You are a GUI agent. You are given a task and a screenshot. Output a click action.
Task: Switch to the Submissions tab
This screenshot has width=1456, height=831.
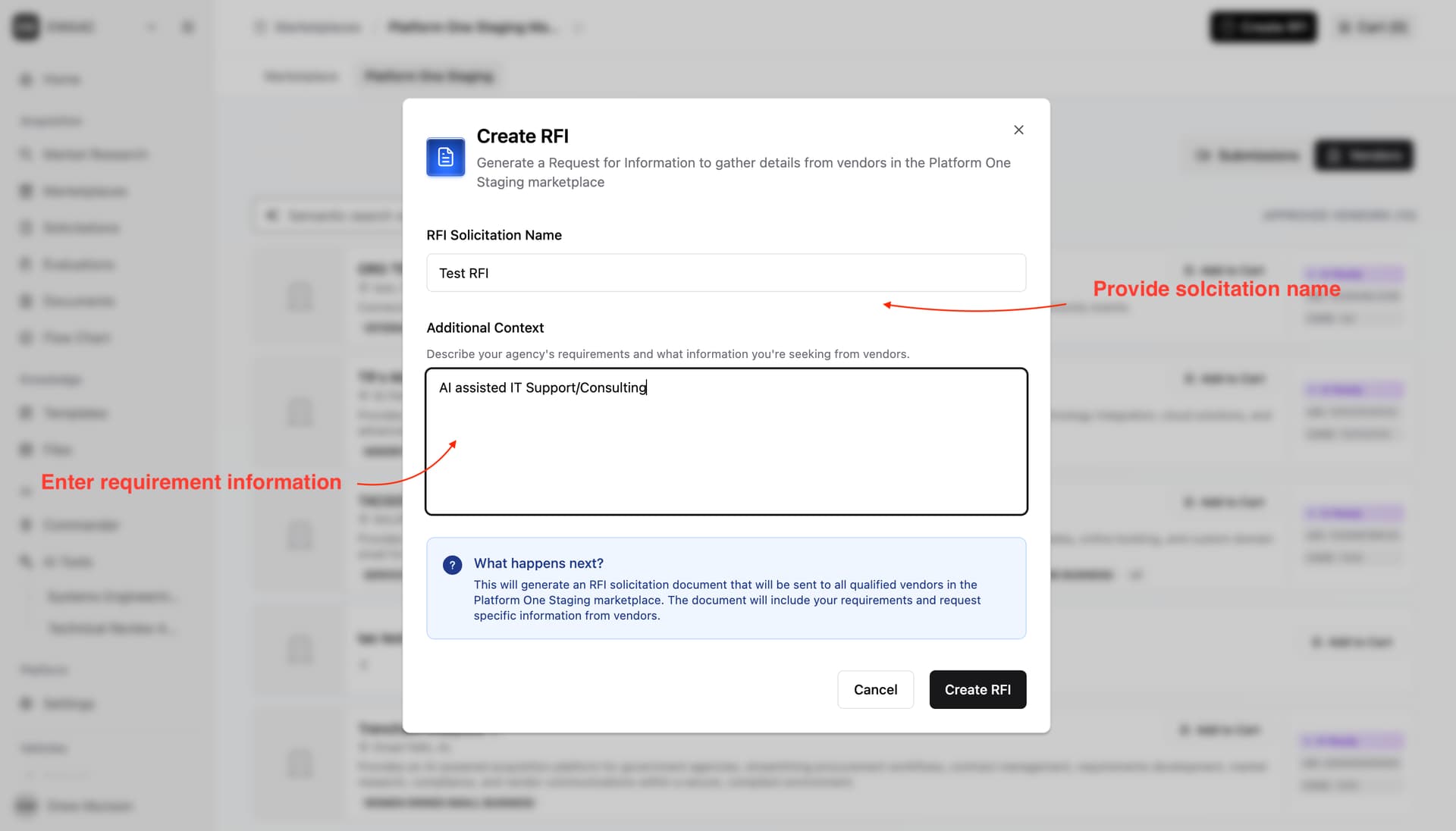(1246, 155)
